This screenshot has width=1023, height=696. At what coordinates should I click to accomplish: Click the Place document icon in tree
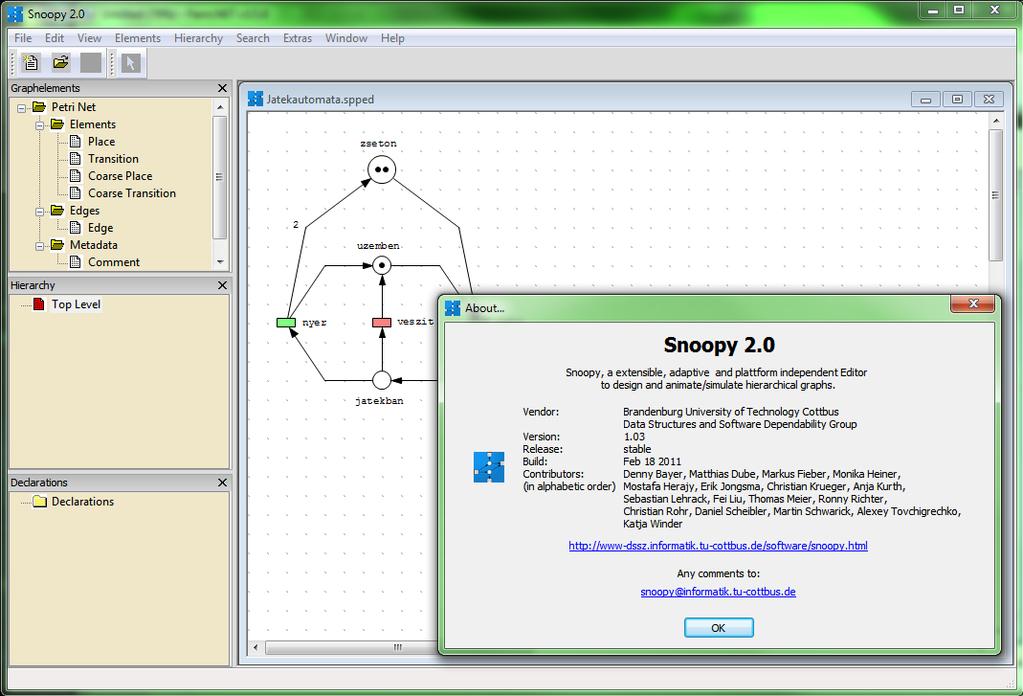click(x=76, y=142)
